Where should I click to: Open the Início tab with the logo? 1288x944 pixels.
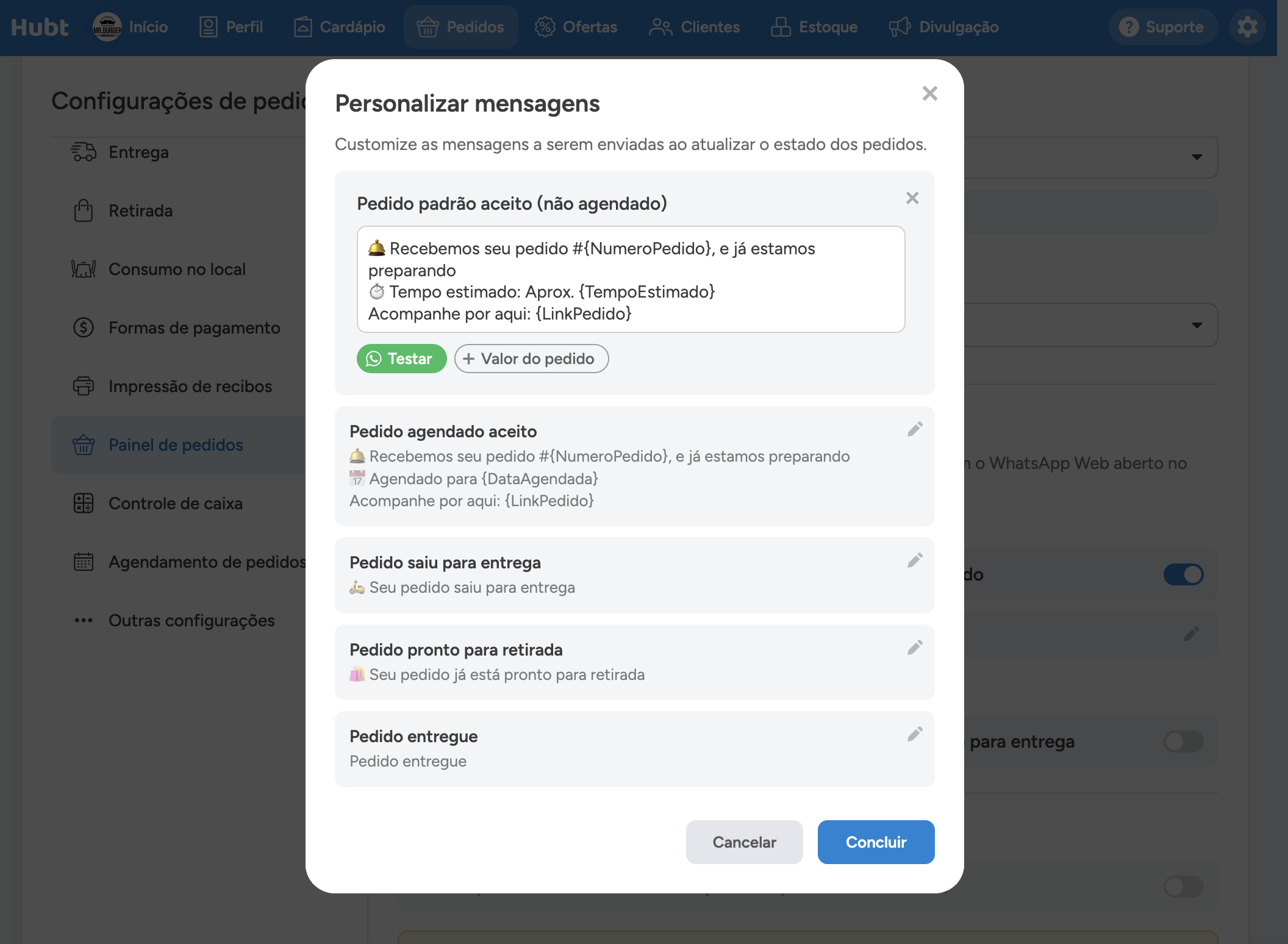coord(131,27)
